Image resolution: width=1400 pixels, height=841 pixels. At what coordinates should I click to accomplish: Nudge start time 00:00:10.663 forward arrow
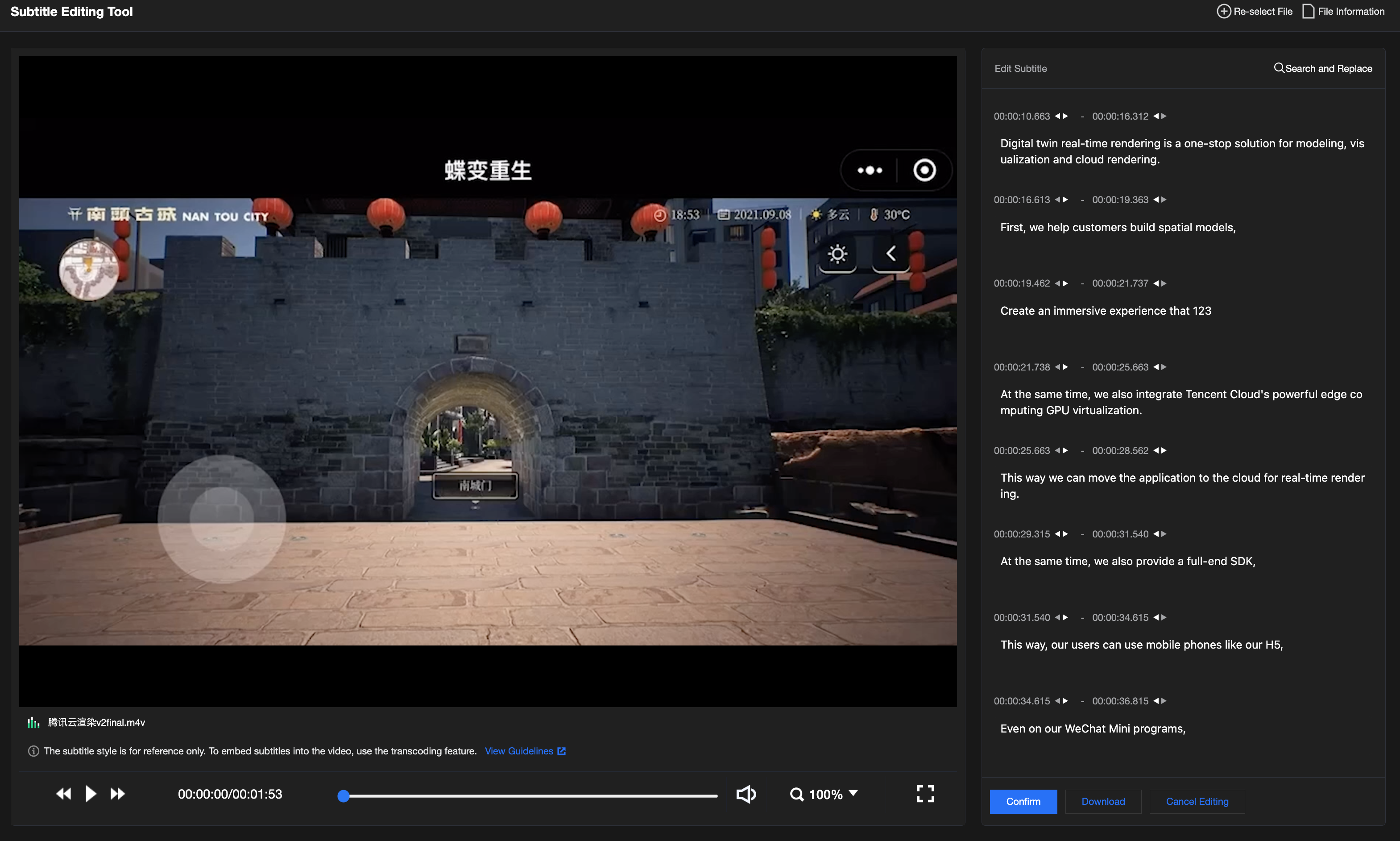pos(1065,116)
